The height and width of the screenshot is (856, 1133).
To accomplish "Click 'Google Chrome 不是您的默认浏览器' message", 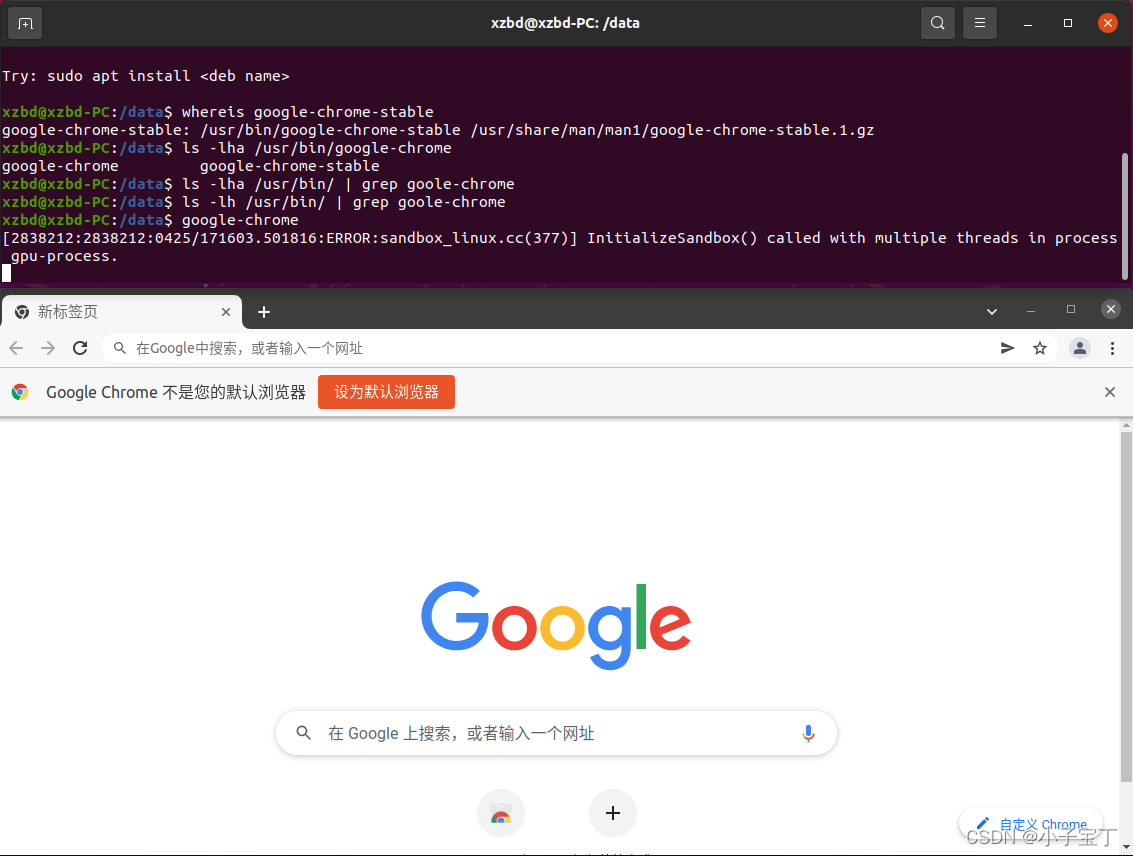I will click(176, 392).
